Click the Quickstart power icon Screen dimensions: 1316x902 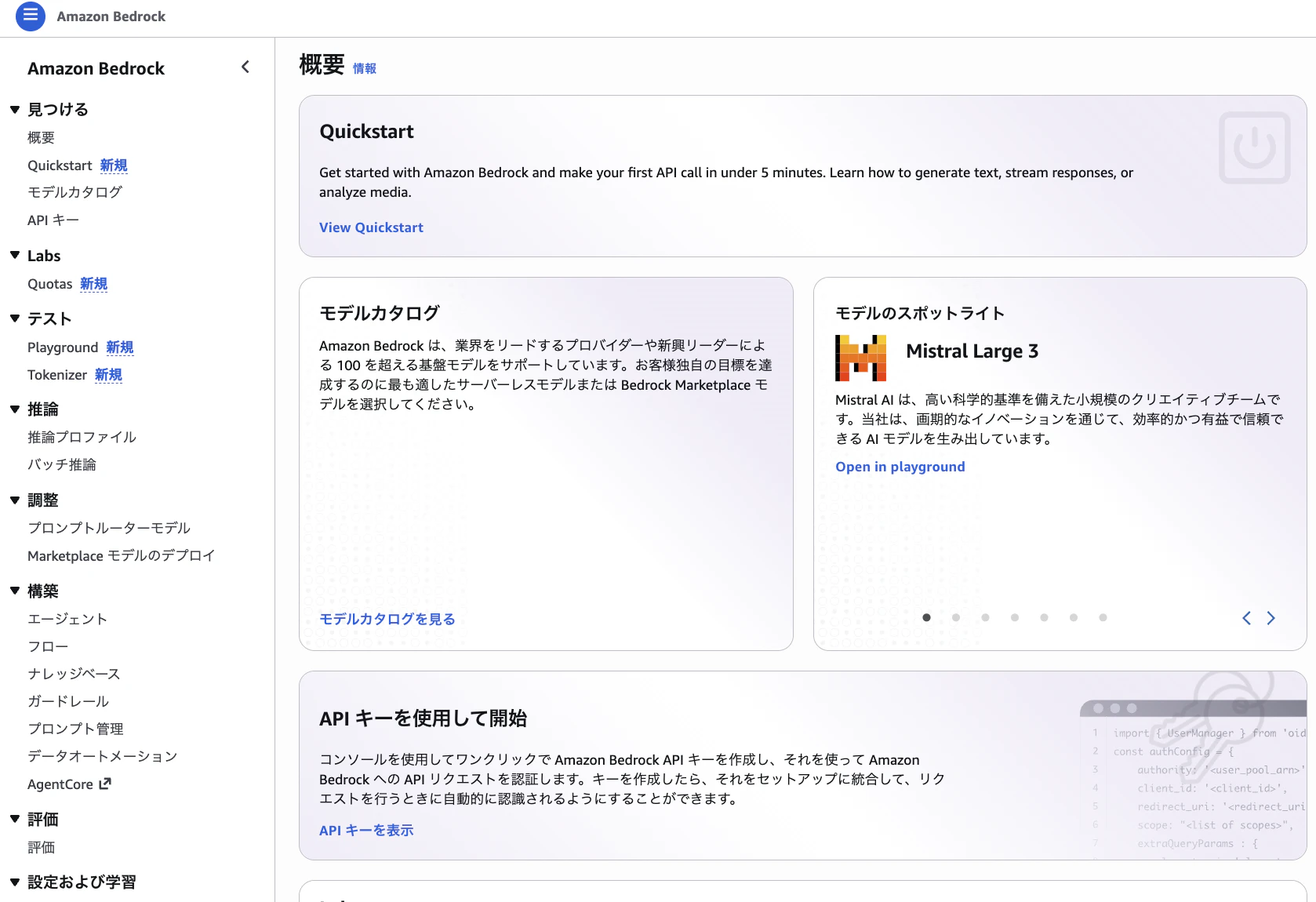coord(1254,148)
